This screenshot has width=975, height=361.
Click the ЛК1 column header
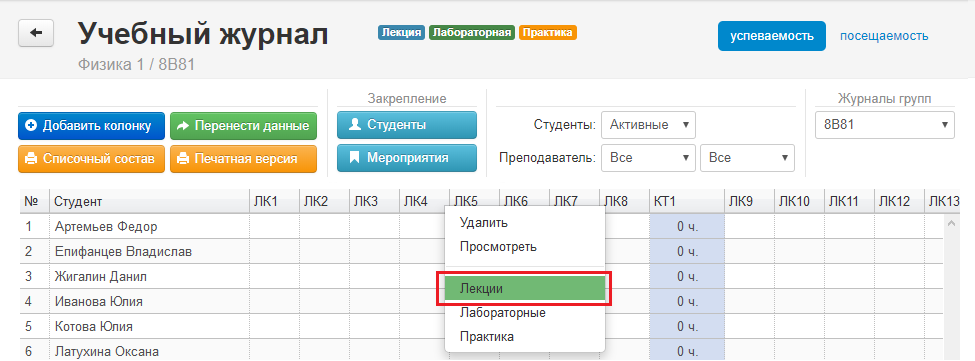(x=274, y=201)
